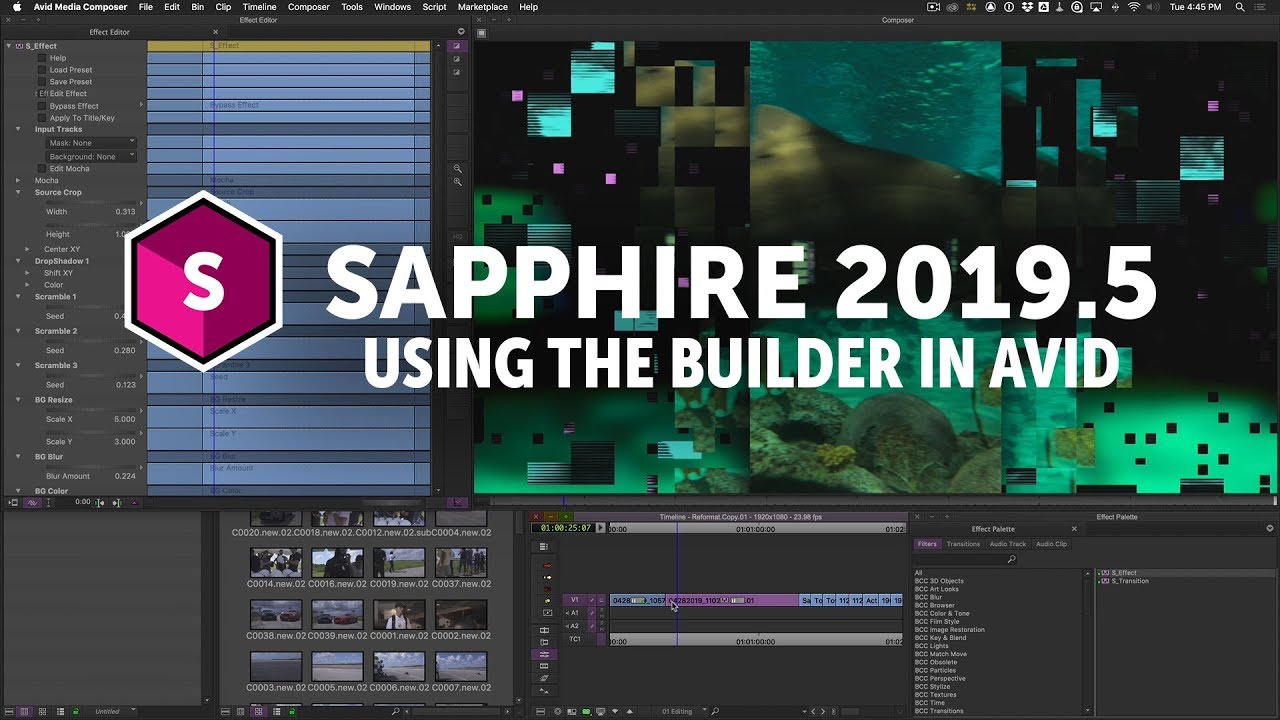
Task: Click the yellow extract arrow tool in timeline
Action: click(546, 578)
